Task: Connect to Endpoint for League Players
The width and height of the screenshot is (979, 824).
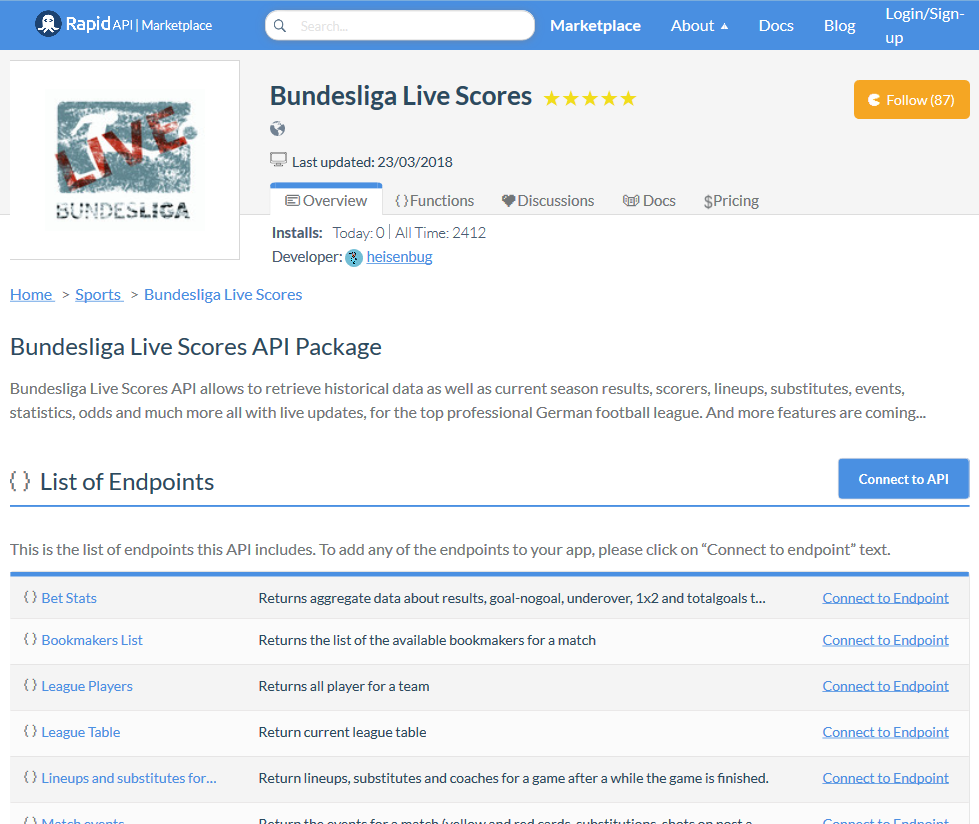Action: pos(885,686)
